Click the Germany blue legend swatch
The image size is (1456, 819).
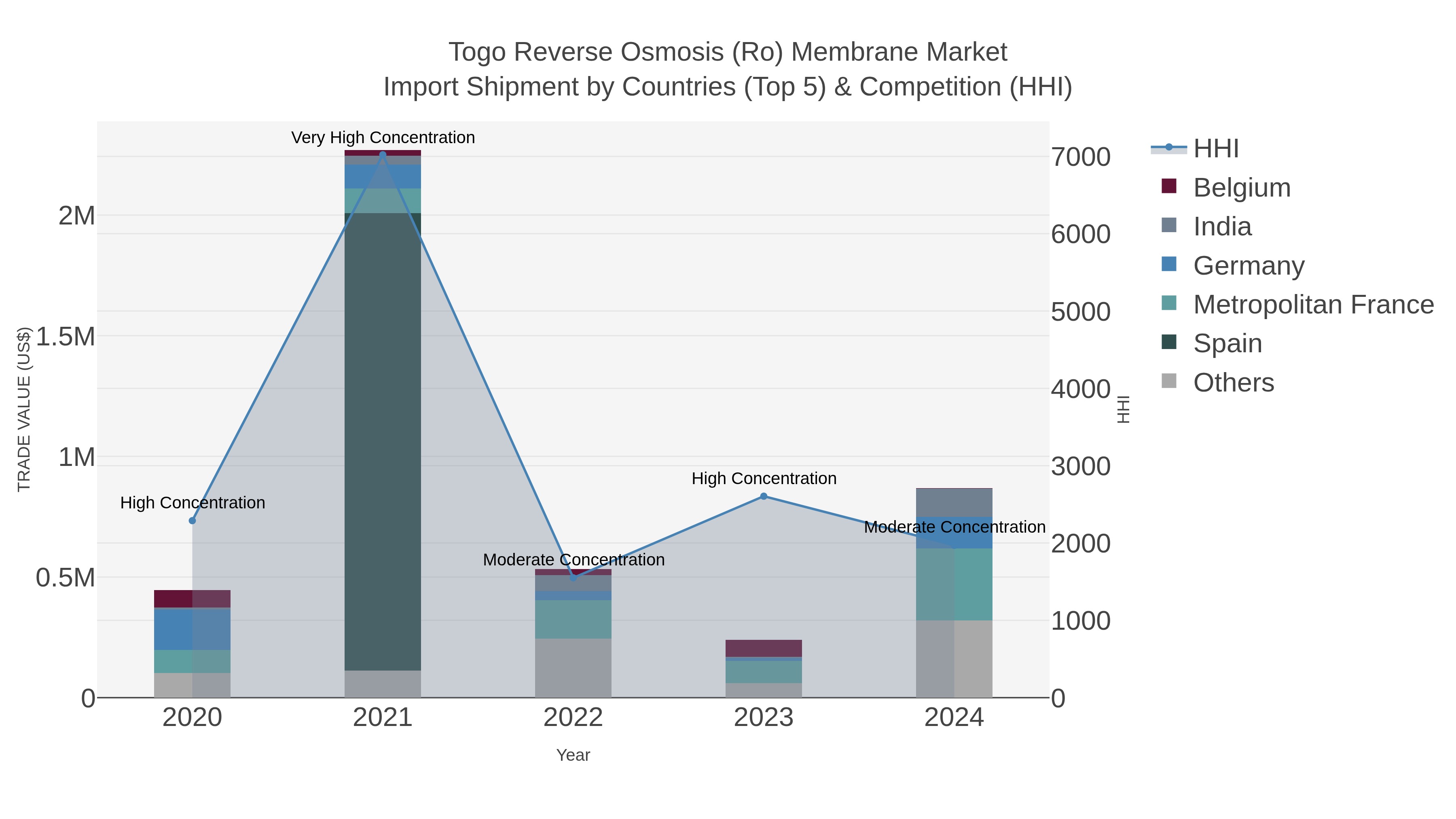[x=1169, y=264]
